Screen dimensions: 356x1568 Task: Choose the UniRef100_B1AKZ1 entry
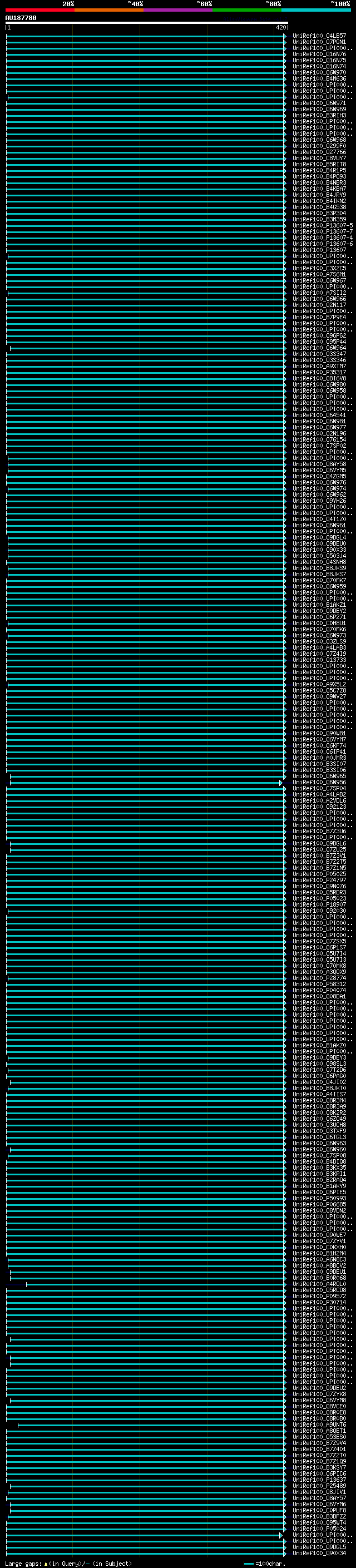click(319, 605)
